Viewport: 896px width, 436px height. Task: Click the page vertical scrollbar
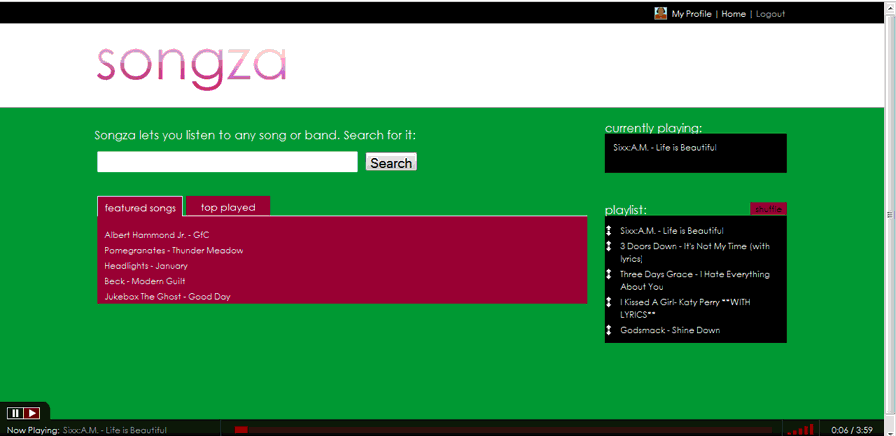click(x=890, y=214)
